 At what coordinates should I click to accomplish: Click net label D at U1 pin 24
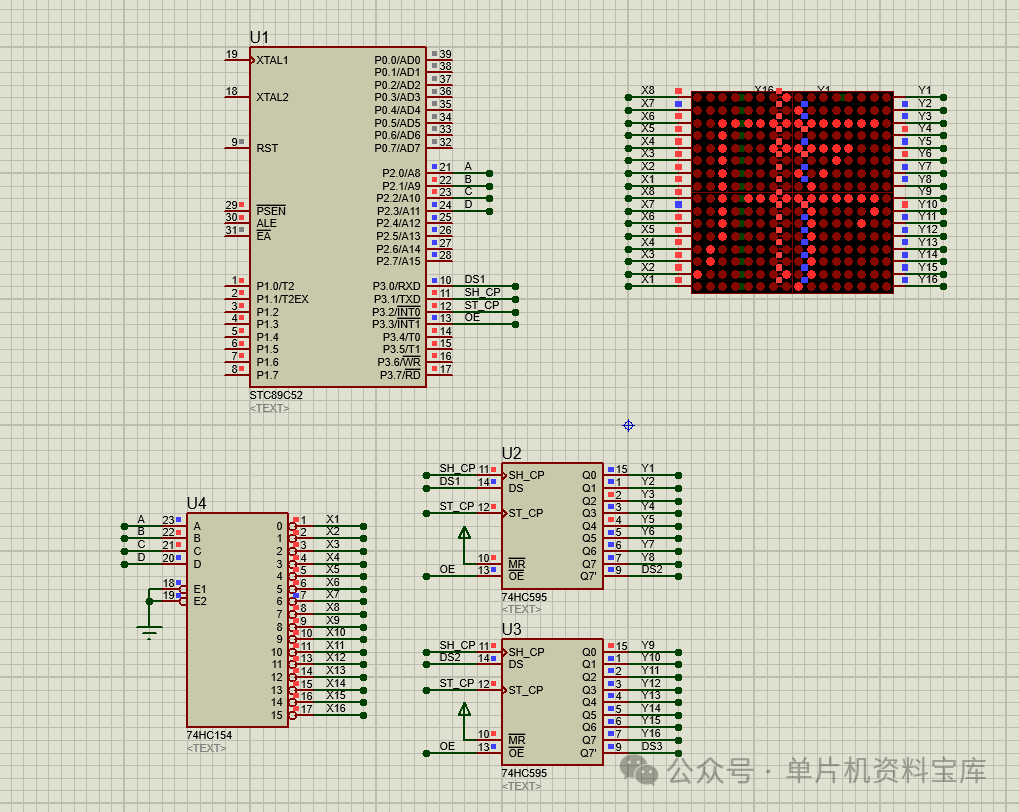coord(468,204)
